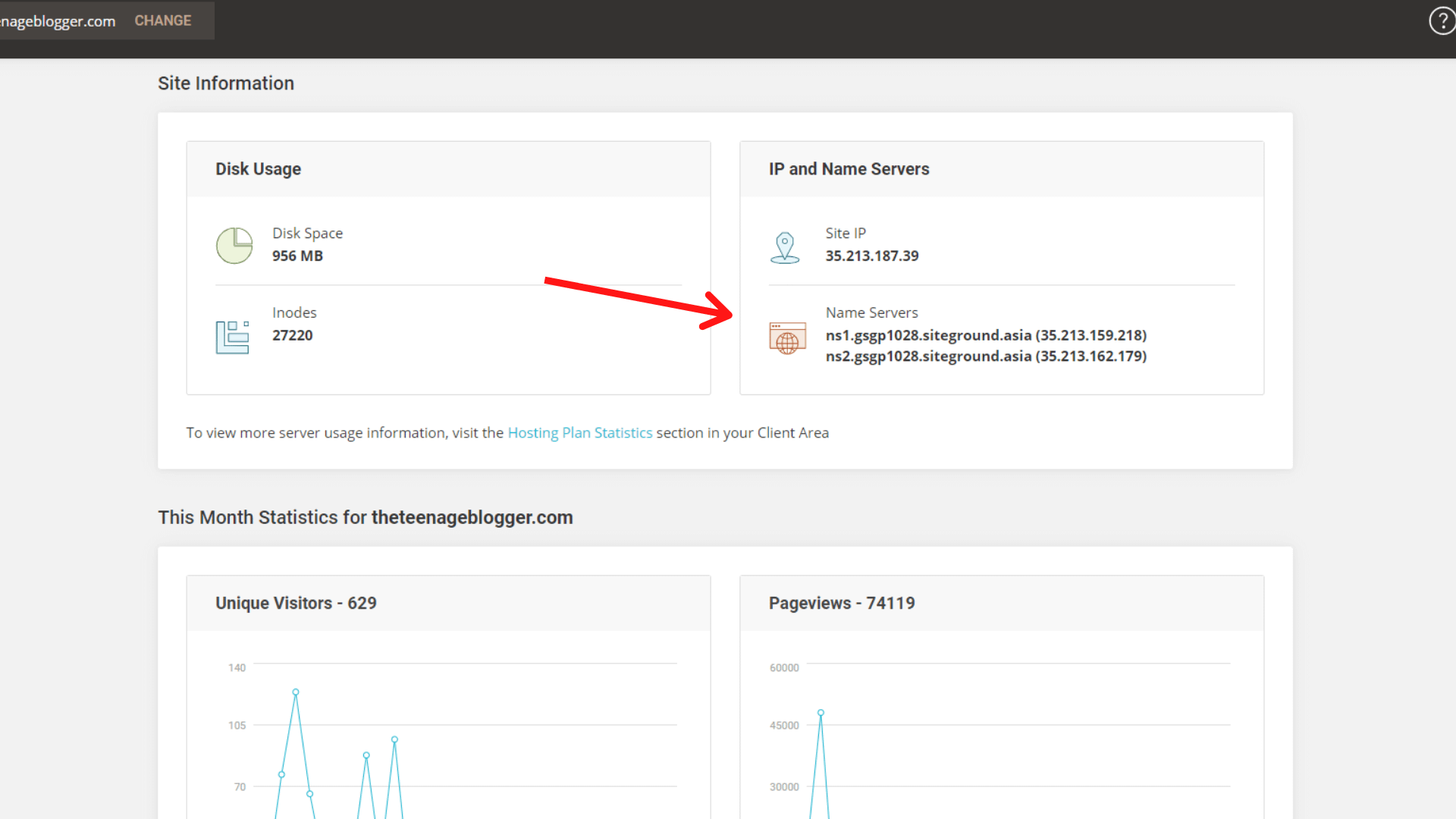Click the Name Servers globe icon
Image resolution: width=1456 pixels, height=819 pixels.
(x=787, y=338)
